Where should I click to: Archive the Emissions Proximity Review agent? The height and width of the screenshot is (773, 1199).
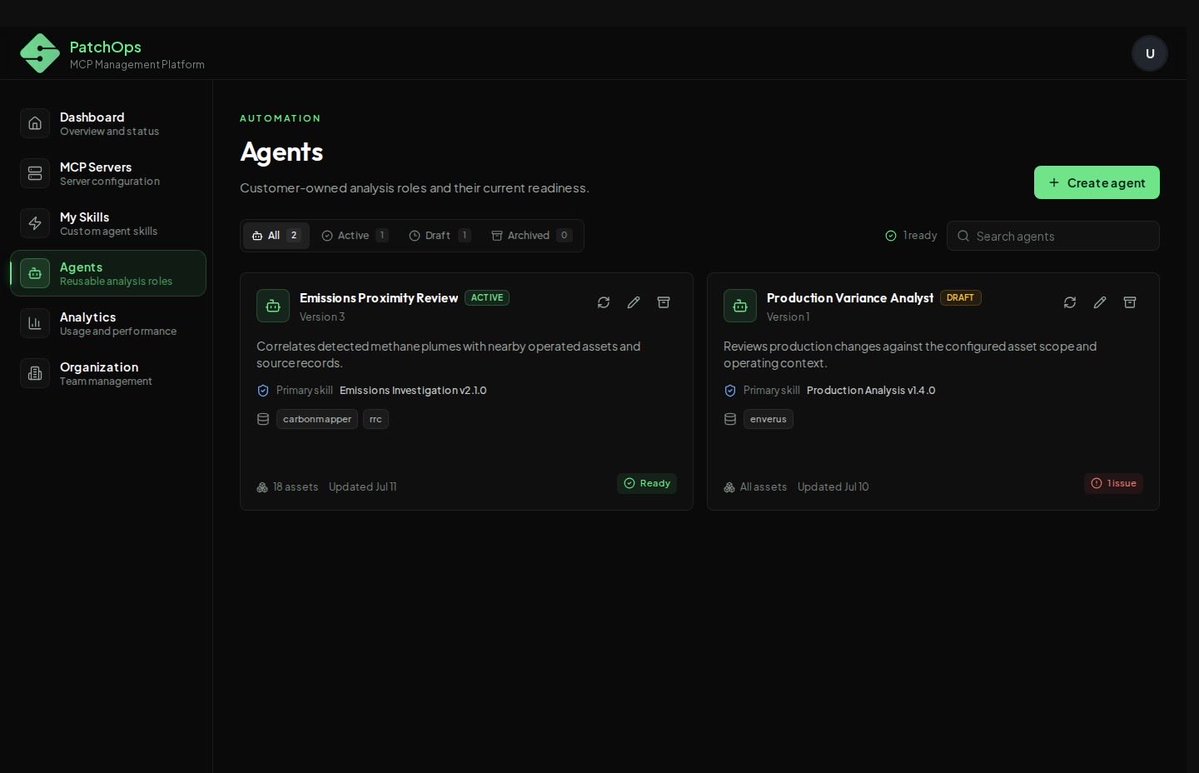[x=664, y=303]
